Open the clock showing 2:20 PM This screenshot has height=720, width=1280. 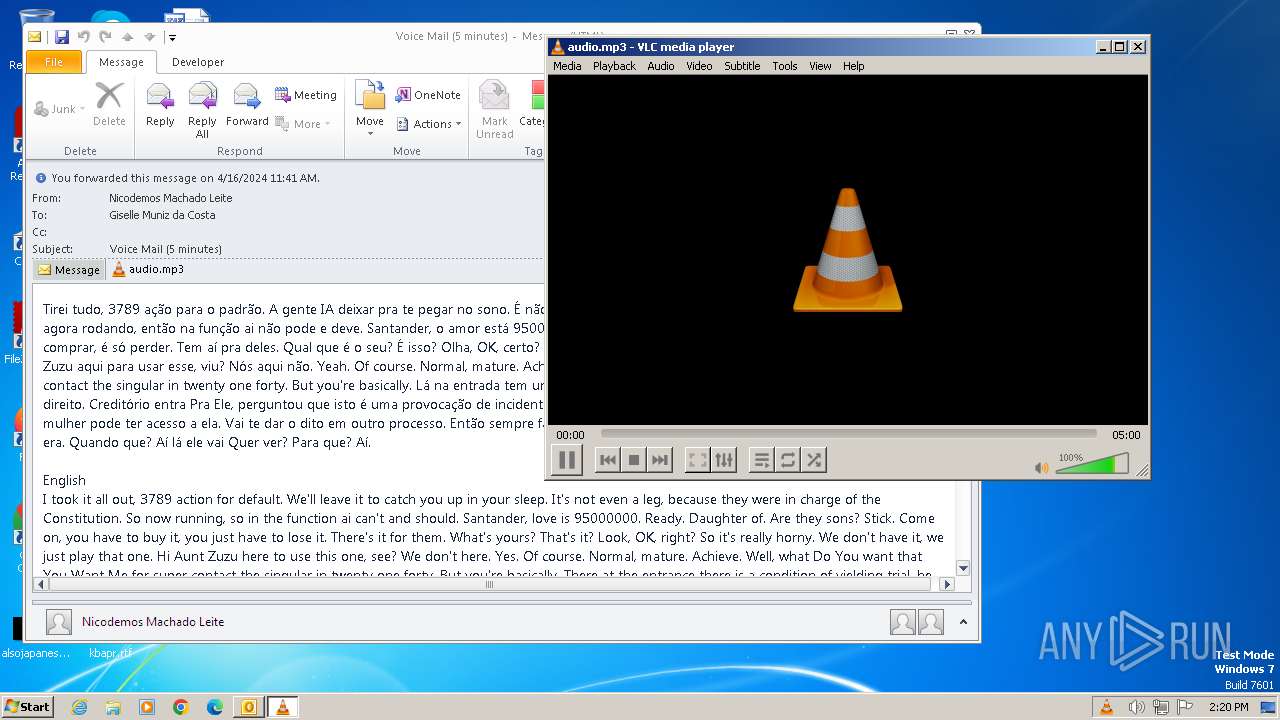(x=1227, y=707)
